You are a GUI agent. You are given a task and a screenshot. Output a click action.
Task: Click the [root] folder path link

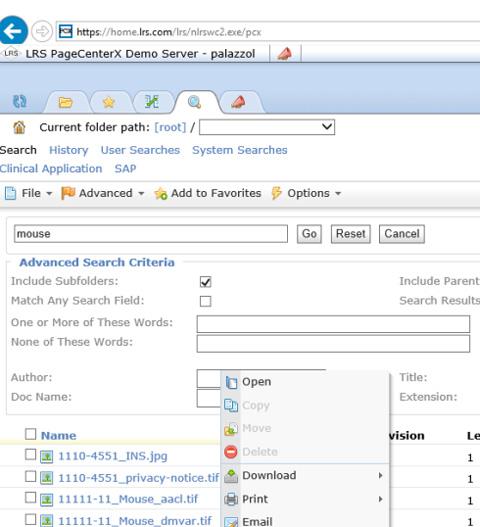coord(170,127)
